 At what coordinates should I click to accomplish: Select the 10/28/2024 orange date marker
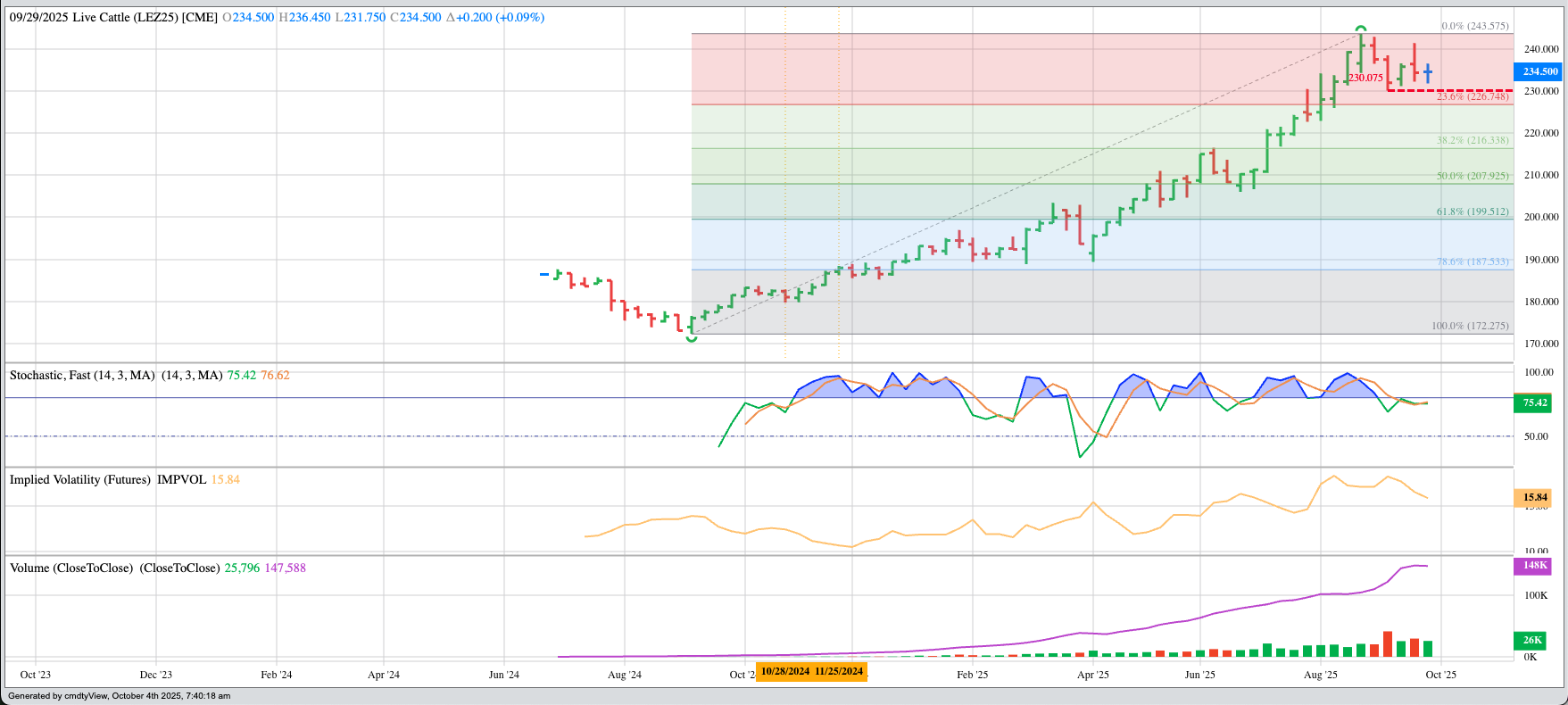pos(784,671)
